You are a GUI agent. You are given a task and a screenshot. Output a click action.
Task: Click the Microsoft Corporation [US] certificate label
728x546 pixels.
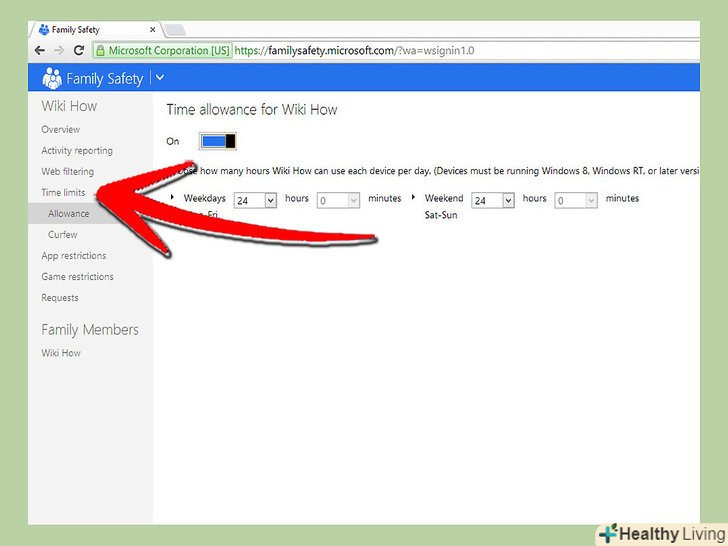click(x=169, y=51)
